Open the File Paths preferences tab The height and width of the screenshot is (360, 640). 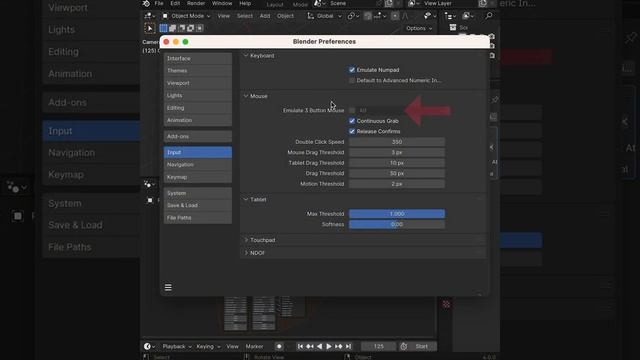[x=198, y=218]
